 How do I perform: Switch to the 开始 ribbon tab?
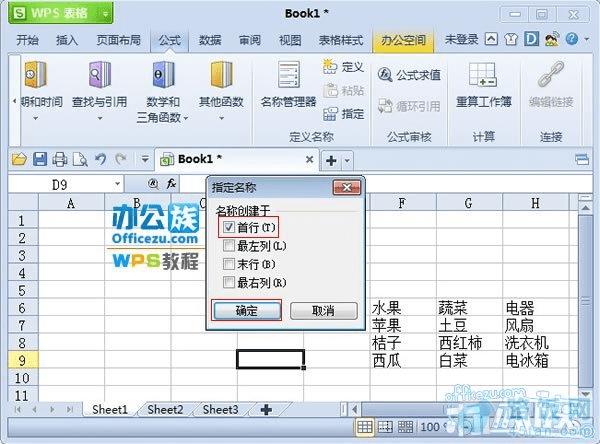(x=28, y=40)
